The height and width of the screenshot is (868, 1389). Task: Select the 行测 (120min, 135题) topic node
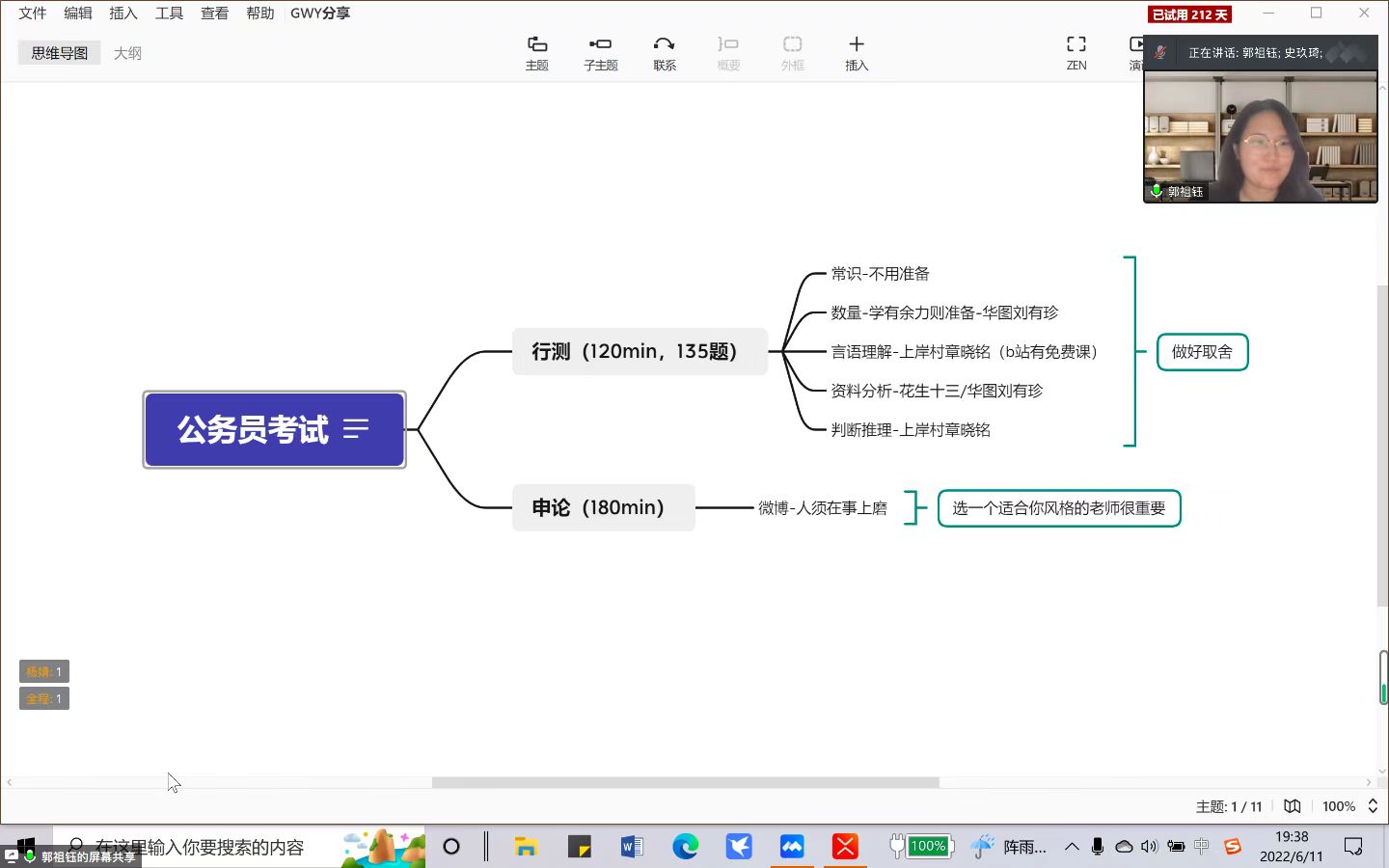(634, 352)
